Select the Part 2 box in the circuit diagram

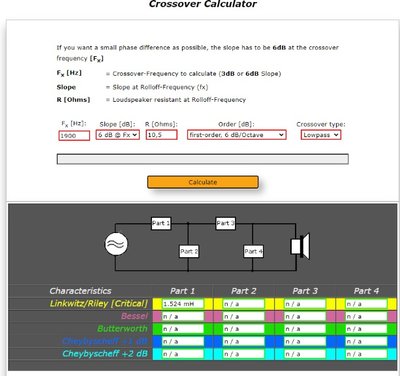coord(189,251)
